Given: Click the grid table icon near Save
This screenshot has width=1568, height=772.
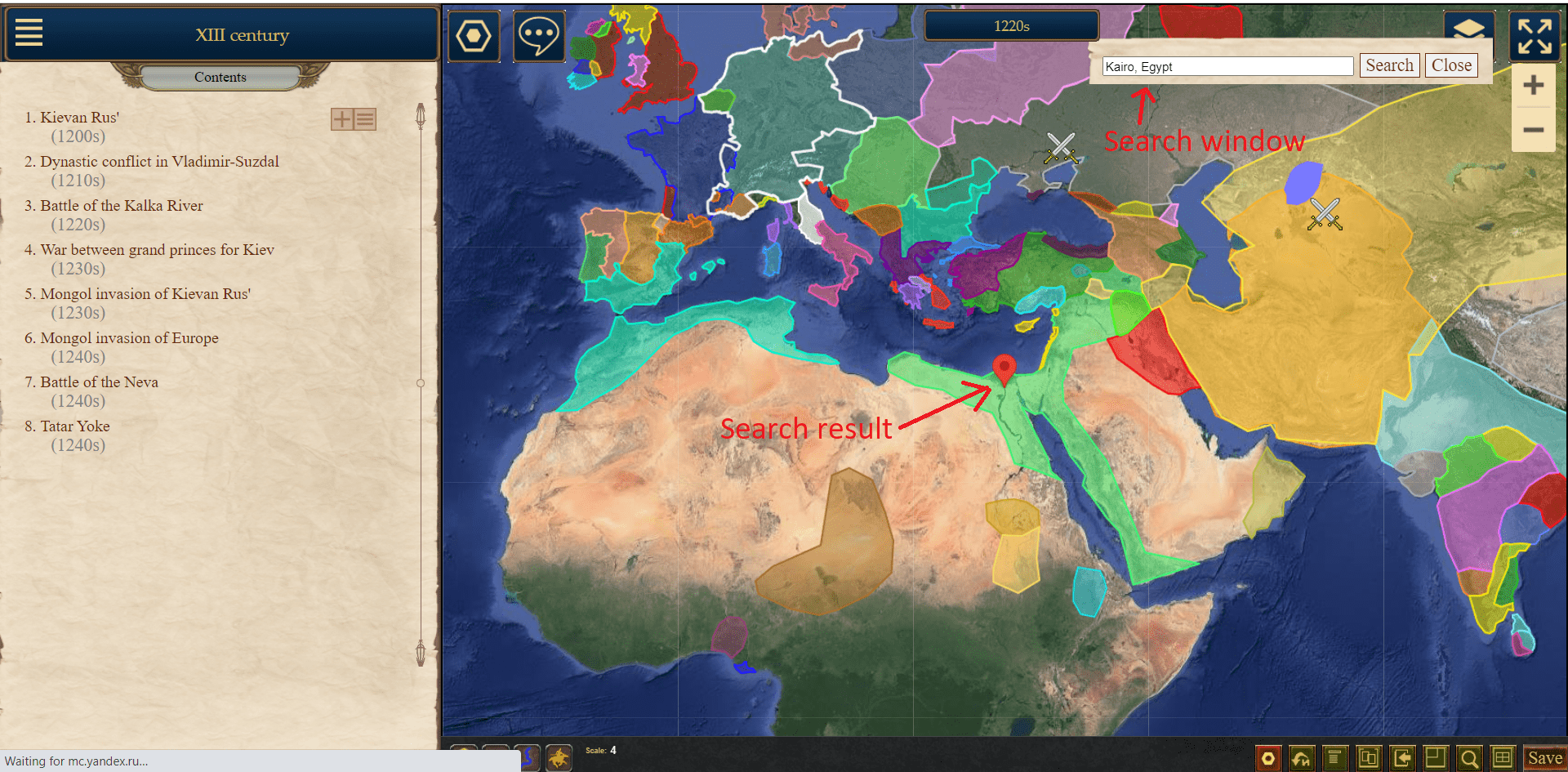Looking at the screenshot, I should (x=1502, y=758).
